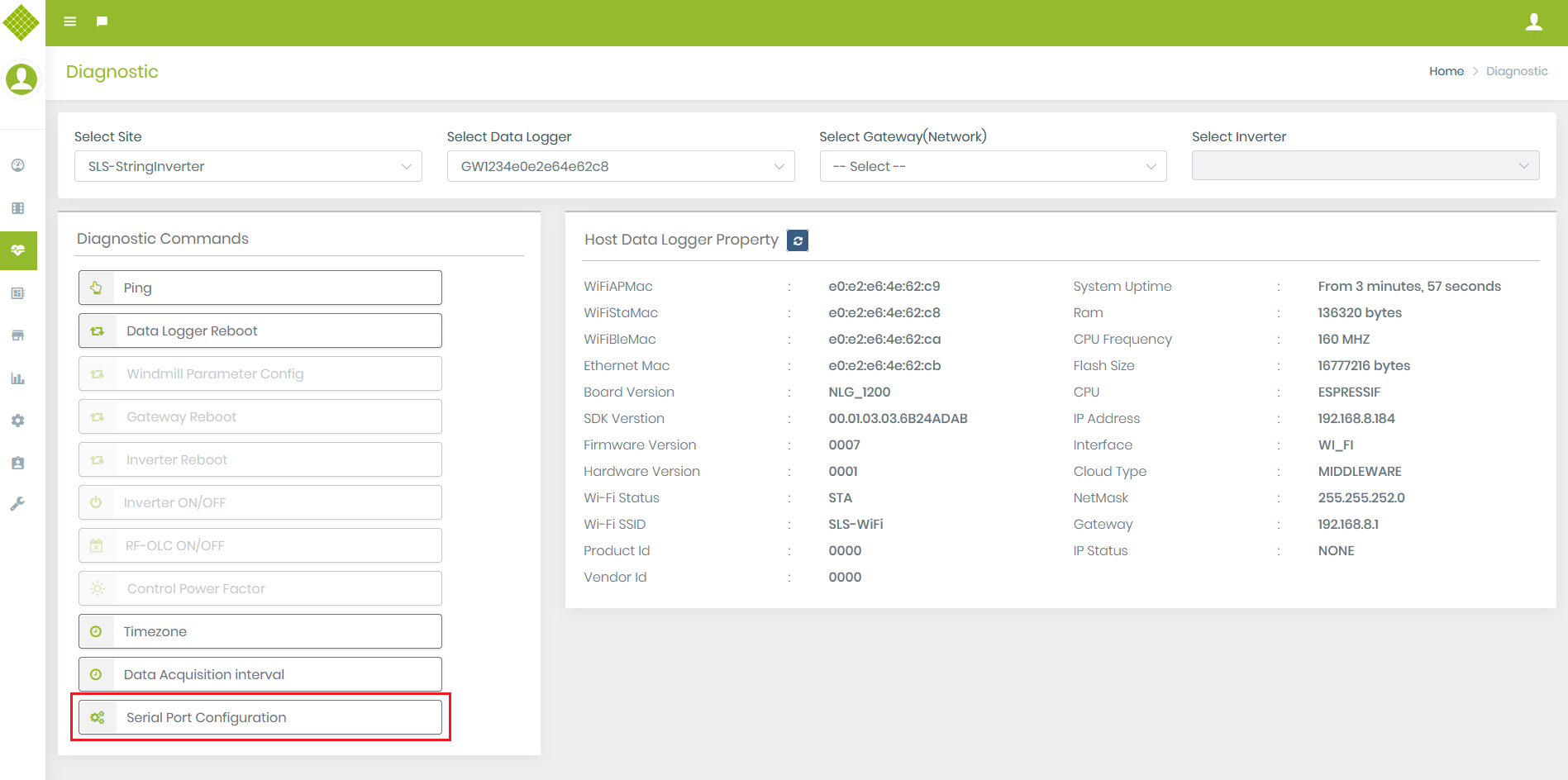Click the user account icon at top right
Viewport: 1568px width, 780px height.
click(1534, 21)
